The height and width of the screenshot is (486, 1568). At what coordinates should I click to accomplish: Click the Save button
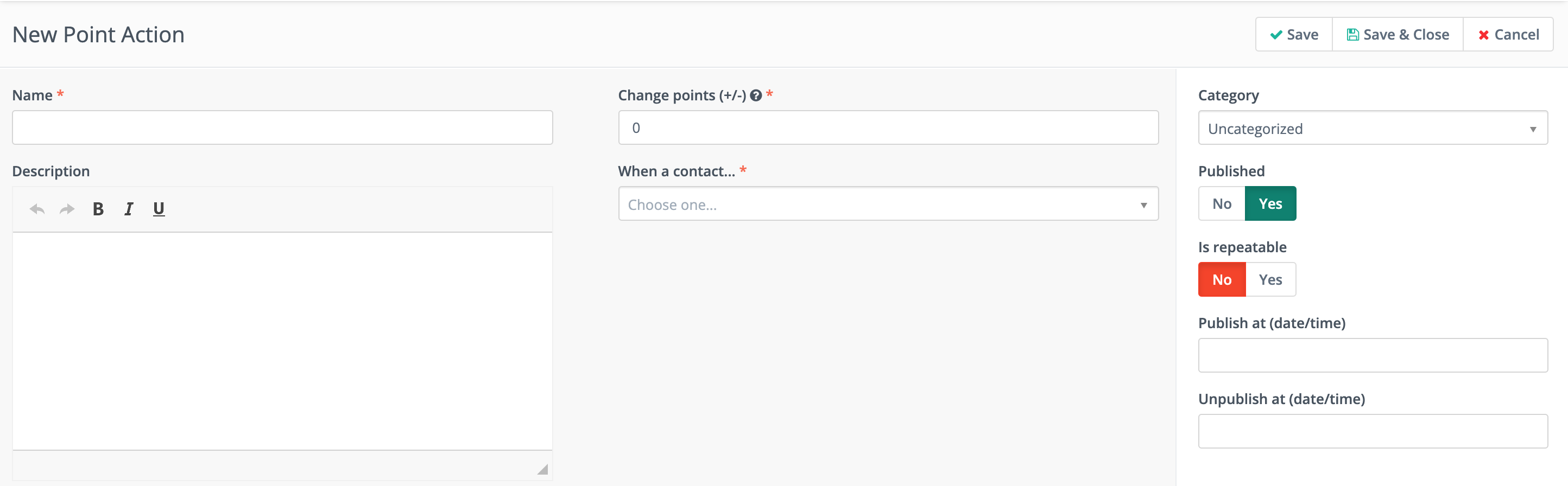(x=1293, y=34)
